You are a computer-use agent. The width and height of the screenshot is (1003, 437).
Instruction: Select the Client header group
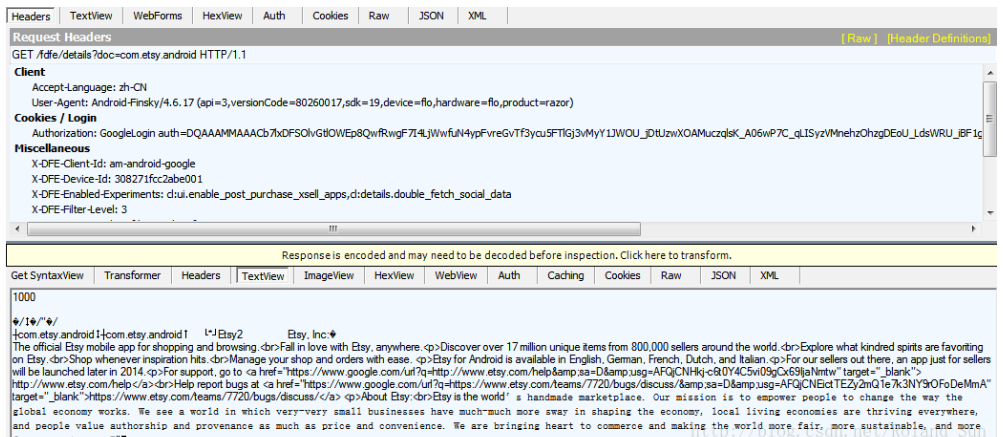(30, 72)
